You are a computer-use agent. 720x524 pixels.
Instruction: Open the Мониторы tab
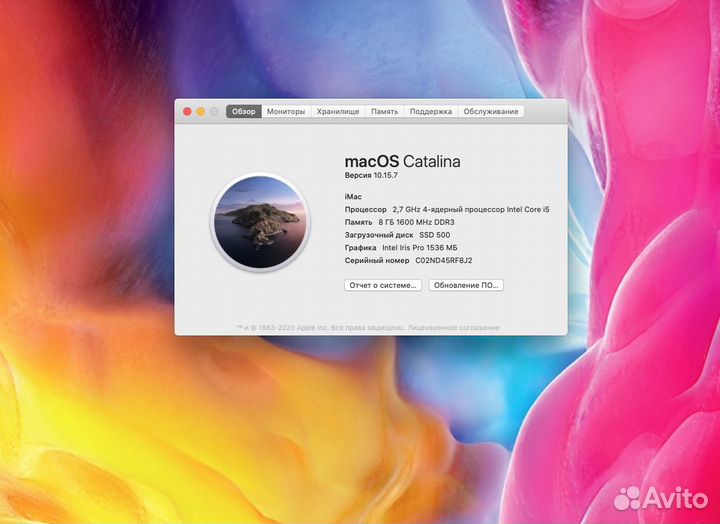(286, 112)
